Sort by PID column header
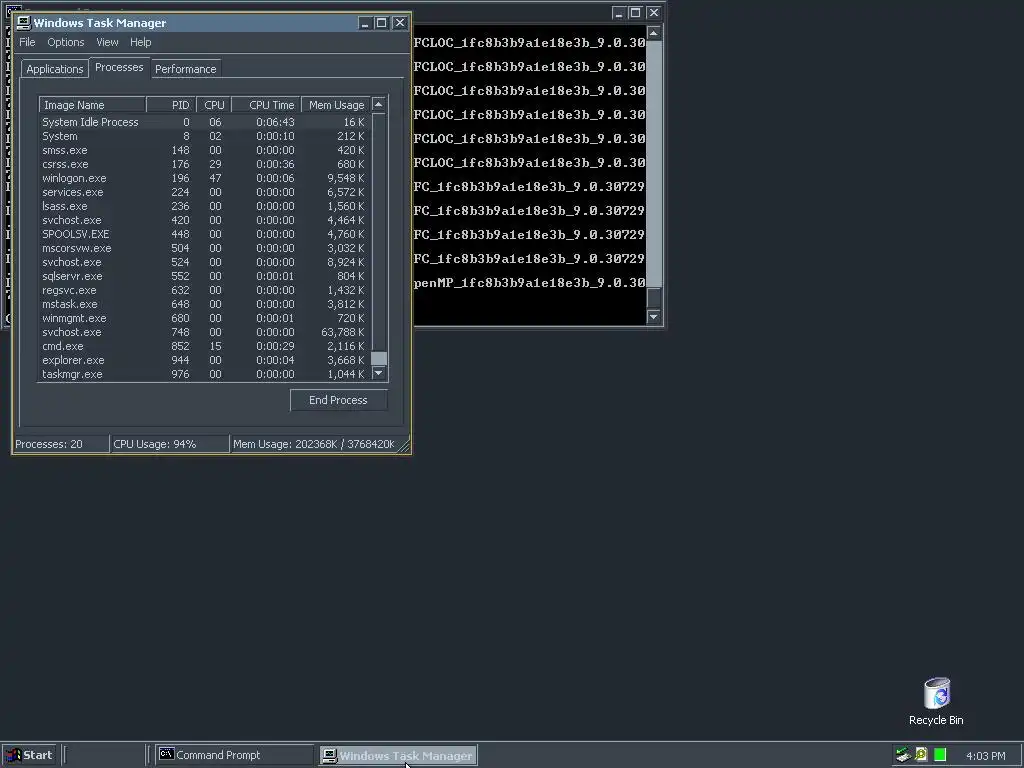 pyautogui.click(x=171, y=105)
